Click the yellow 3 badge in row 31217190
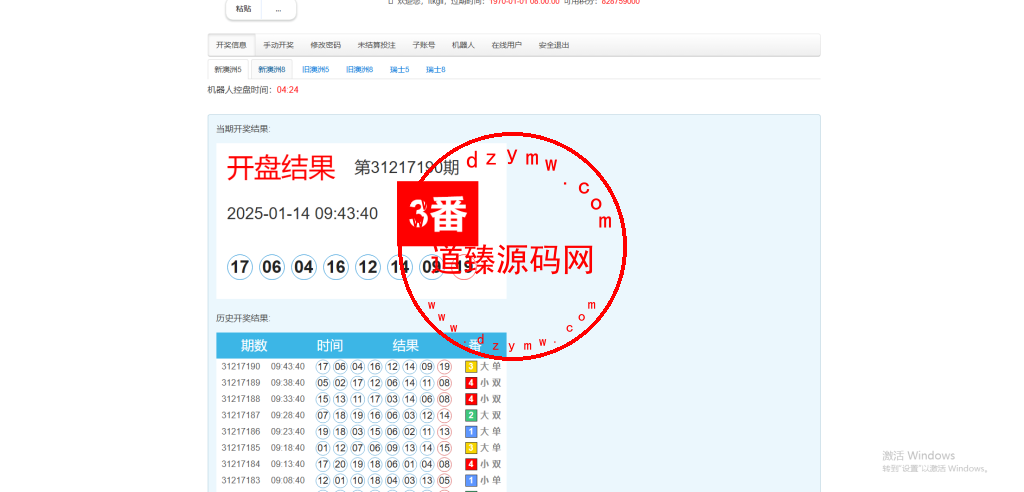 [x=471, y=367]
